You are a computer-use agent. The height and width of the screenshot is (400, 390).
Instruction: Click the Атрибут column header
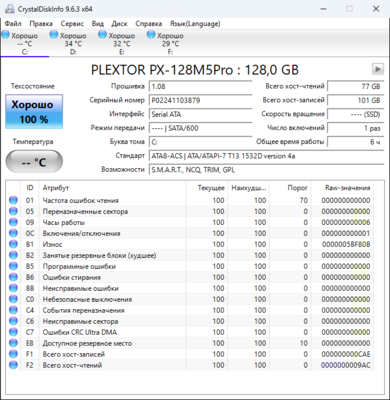coord(112,188)
